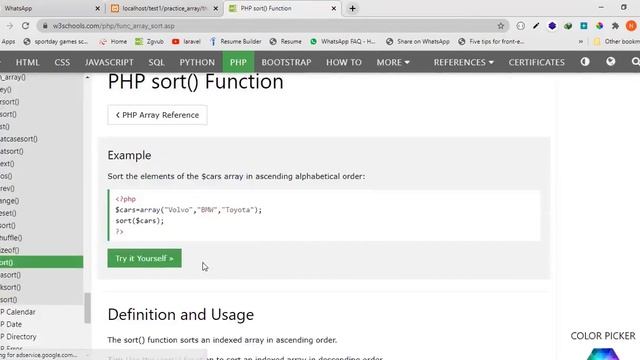Open the search icon in W3Schools navbar
Image resolution: width=640 pixels, height=360 pixels.
635,62
